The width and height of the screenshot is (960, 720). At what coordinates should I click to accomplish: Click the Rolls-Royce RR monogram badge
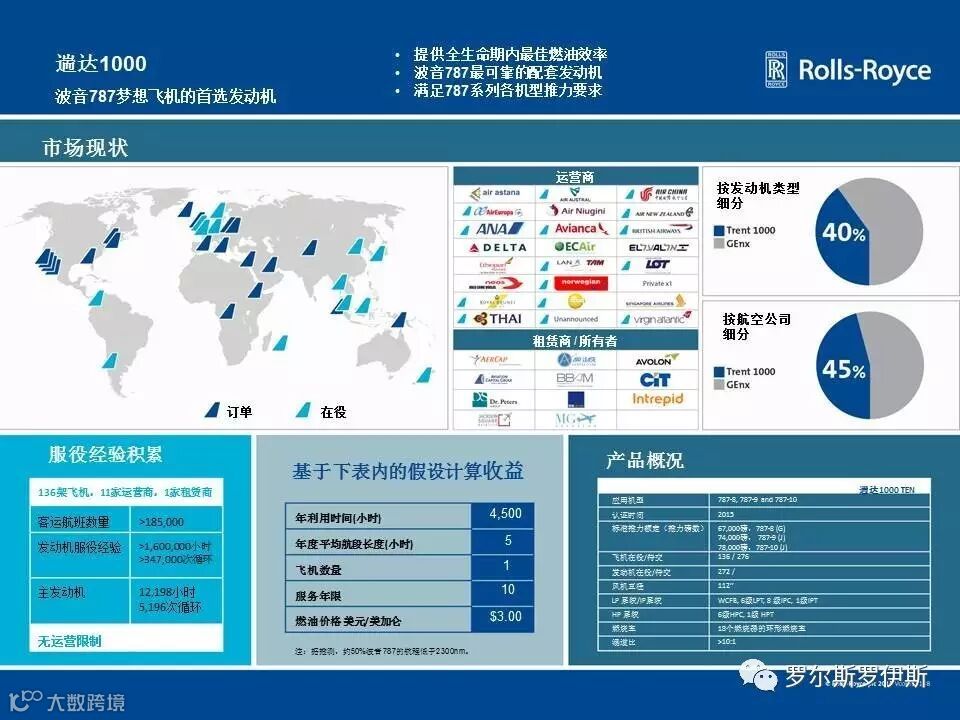[x=776, y=69]
